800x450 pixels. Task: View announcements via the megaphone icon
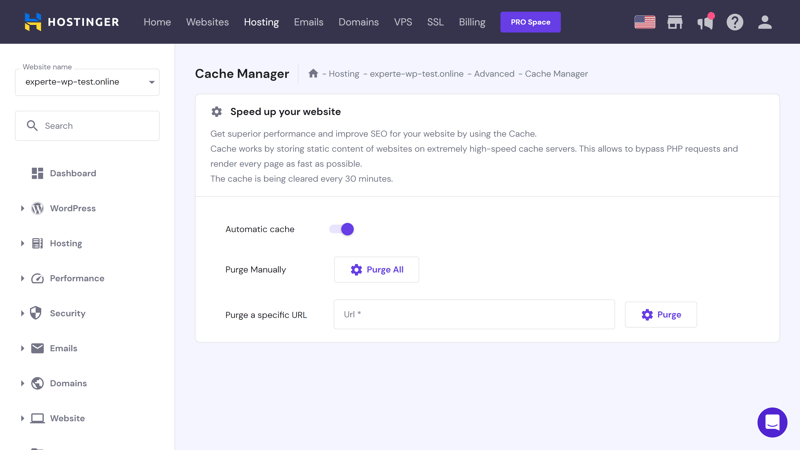click(706, 22)
